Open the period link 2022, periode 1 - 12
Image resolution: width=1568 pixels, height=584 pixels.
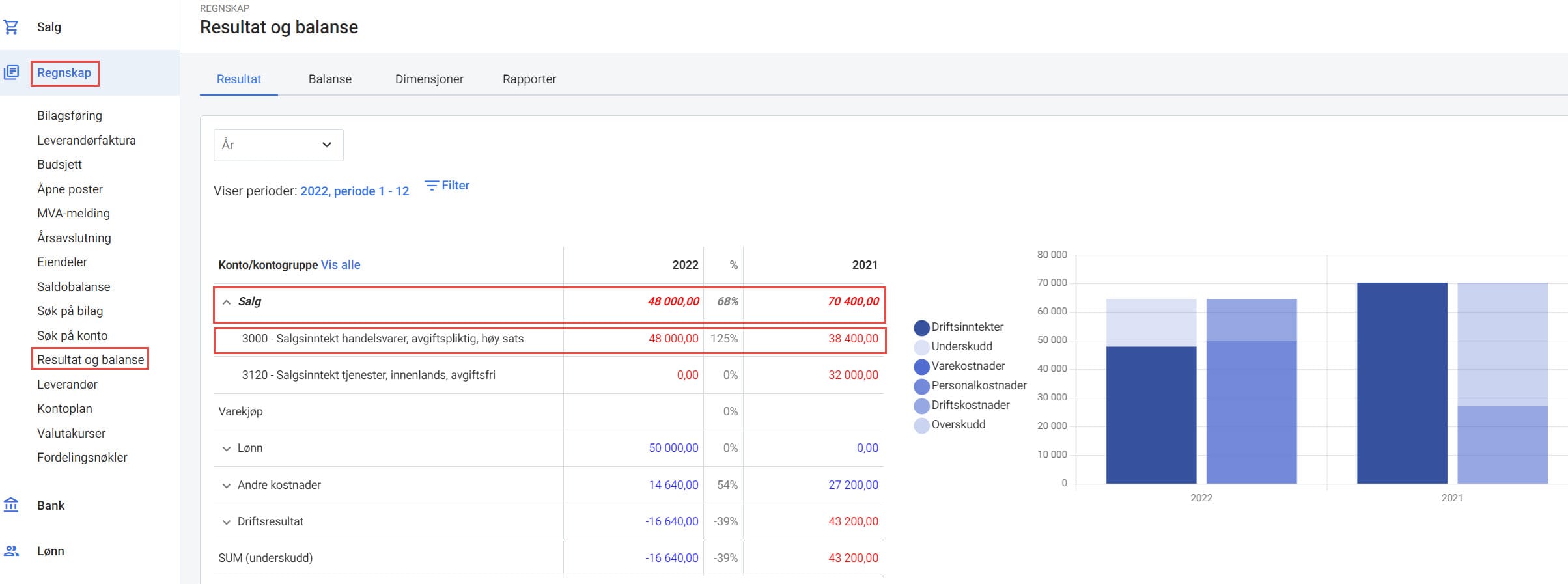click(x=354, y=191)
